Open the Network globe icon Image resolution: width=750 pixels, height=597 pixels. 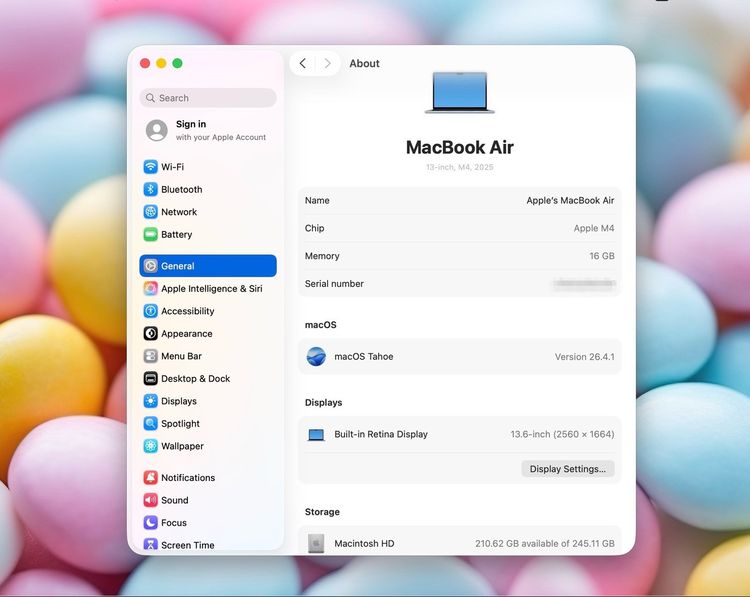pos(150,211)
